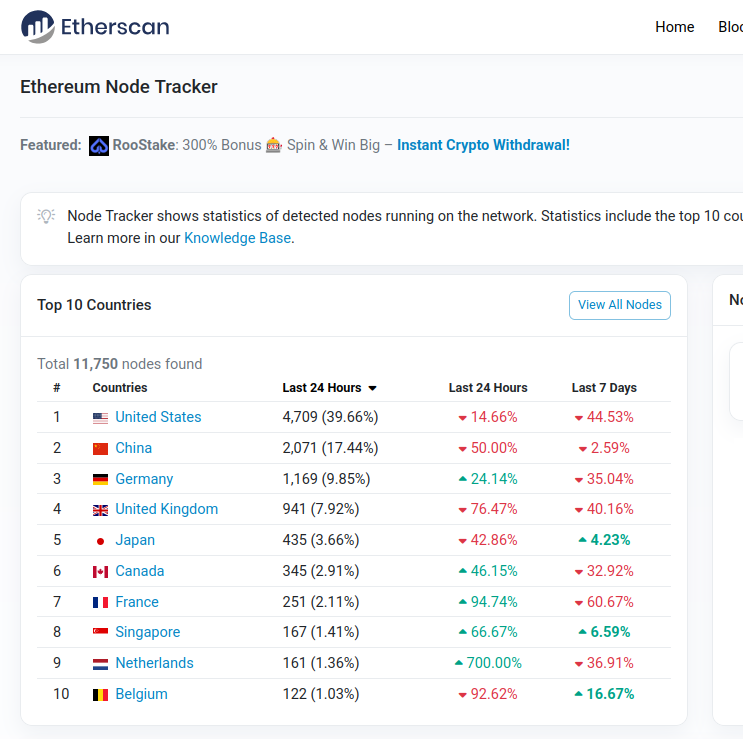Open the Japan country link

point(135,540)
